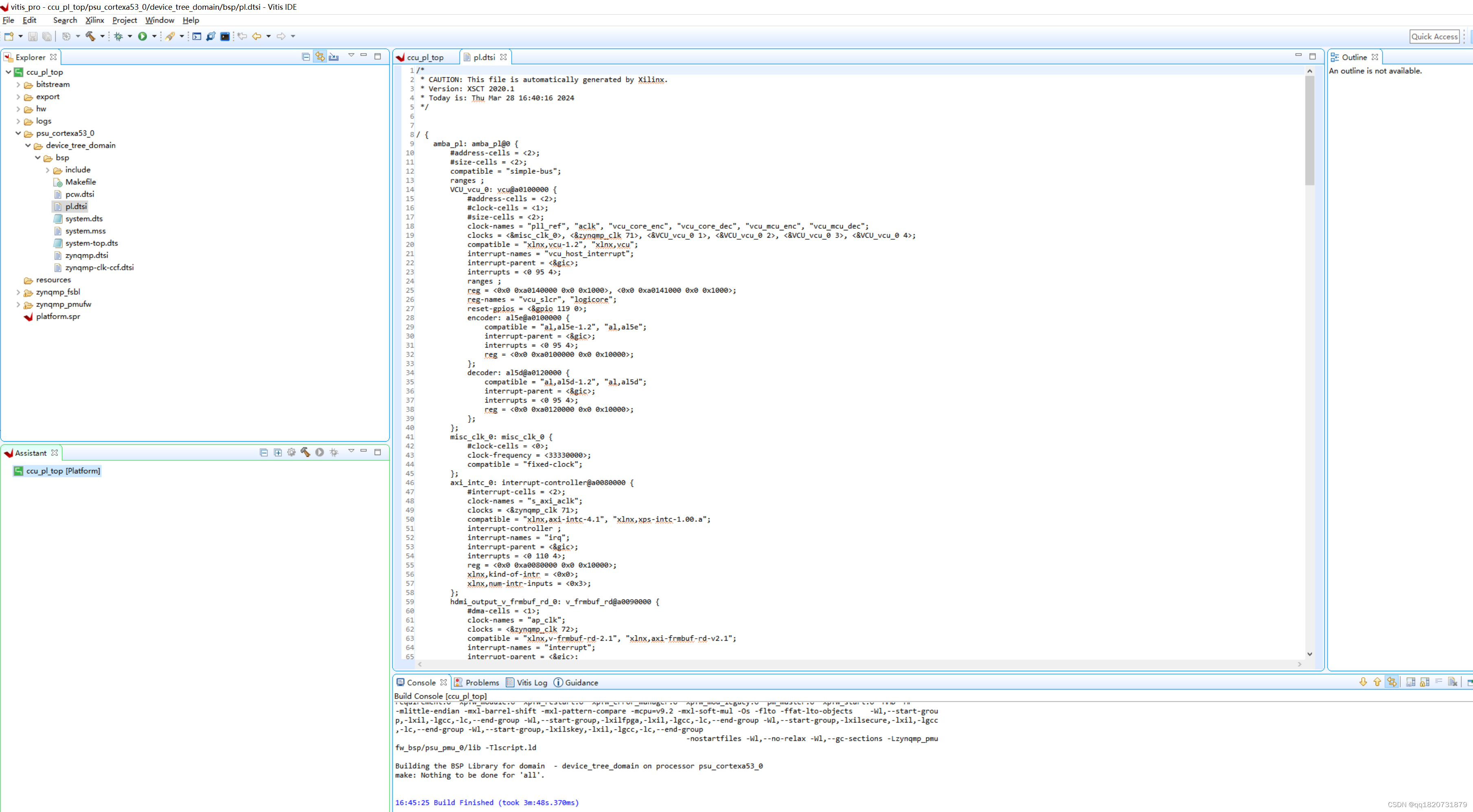Image resolution: width=1473 pixels, height=812 pixels.
Task: Select ccu_pl_top [Platform] in Assistant
Action: [x=63, y=471]
